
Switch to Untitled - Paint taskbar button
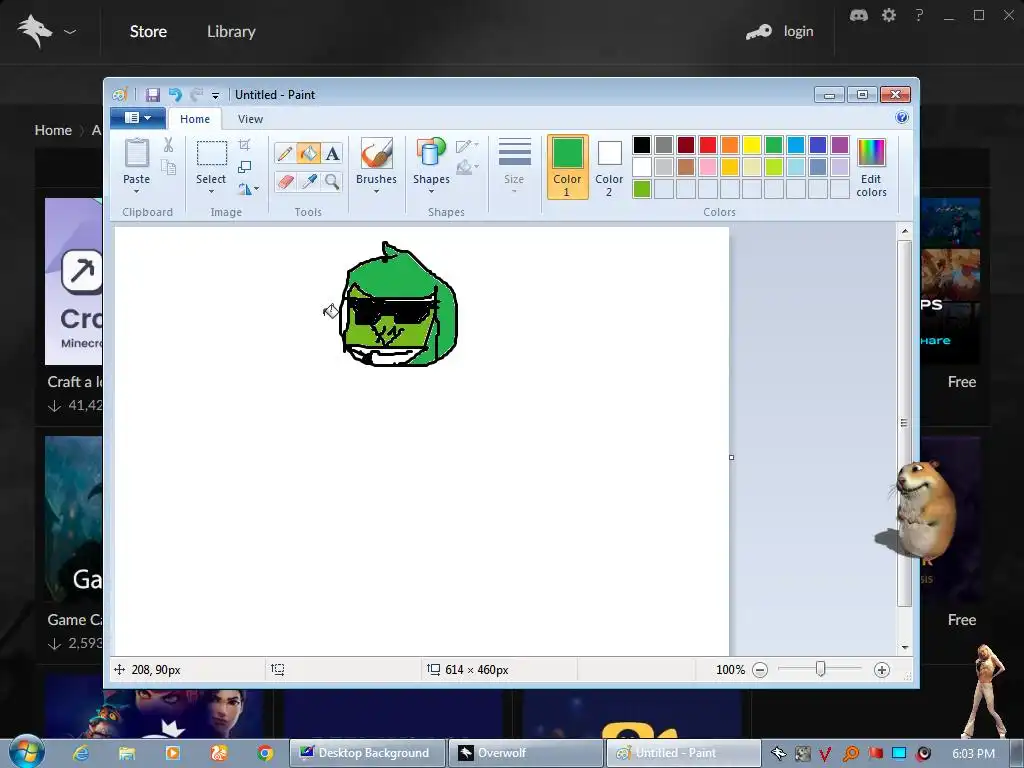[x=684, y=753]
